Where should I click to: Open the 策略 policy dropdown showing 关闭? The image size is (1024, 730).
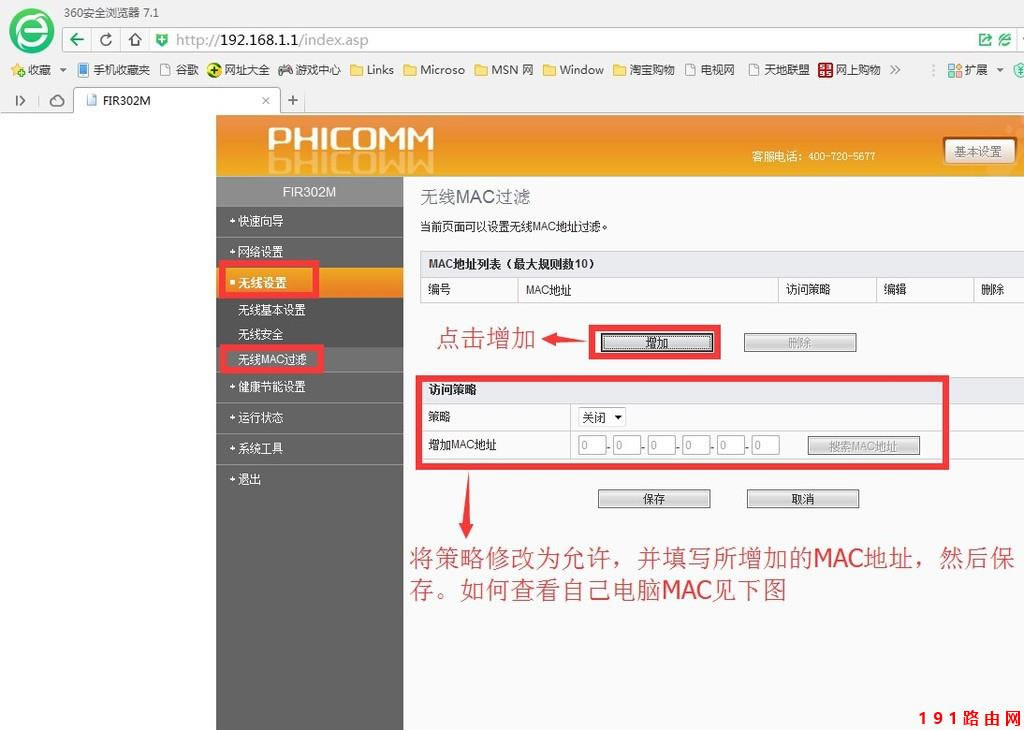[601, 417]
